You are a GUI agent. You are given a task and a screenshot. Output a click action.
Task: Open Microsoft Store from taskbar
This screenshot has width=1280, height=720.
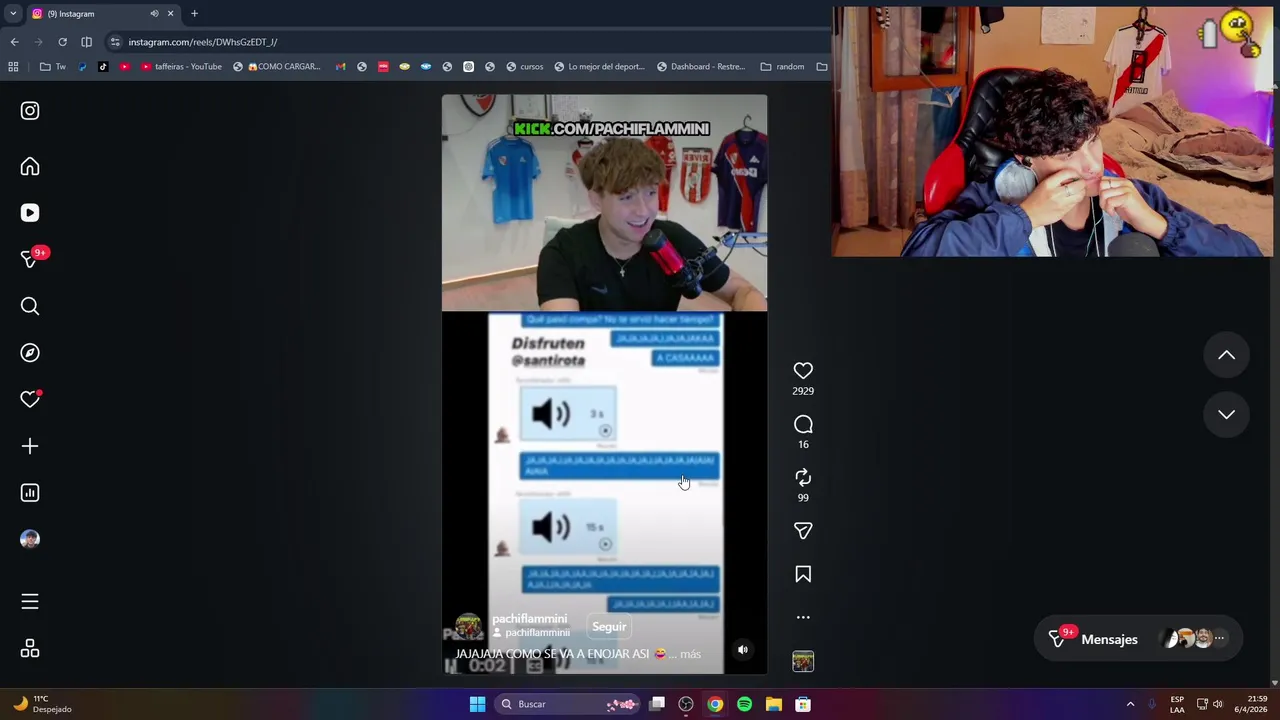point(802,704)
